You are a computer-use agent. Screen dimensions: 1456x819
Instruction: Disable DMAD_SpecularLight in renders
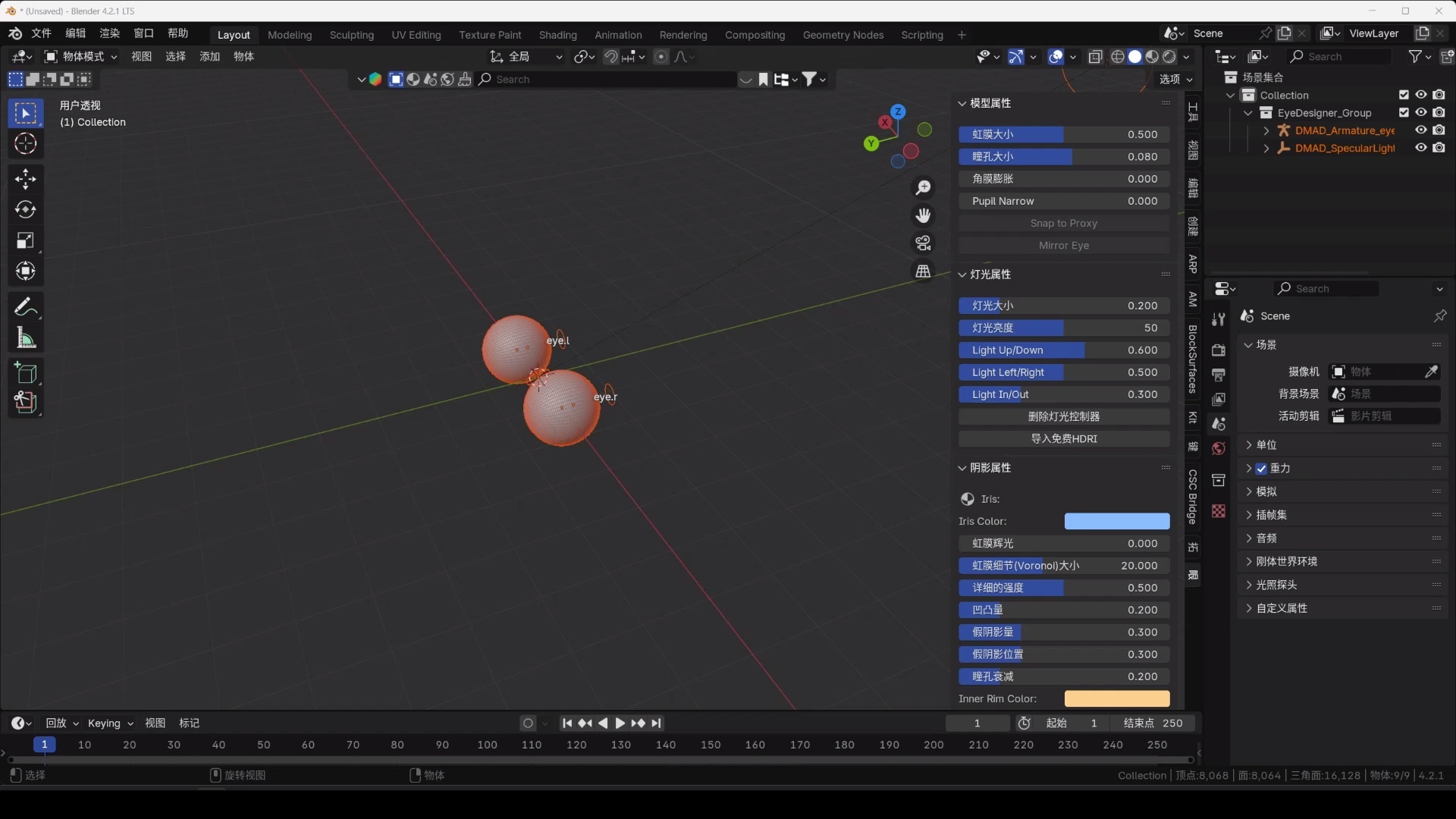point(1439,148)
